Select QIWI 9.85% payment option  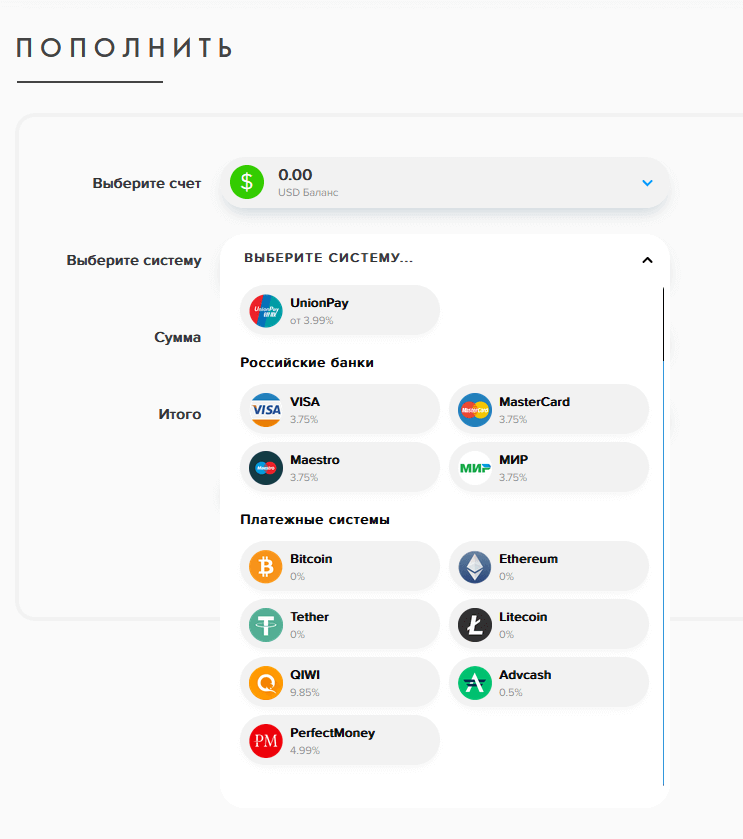340,683
